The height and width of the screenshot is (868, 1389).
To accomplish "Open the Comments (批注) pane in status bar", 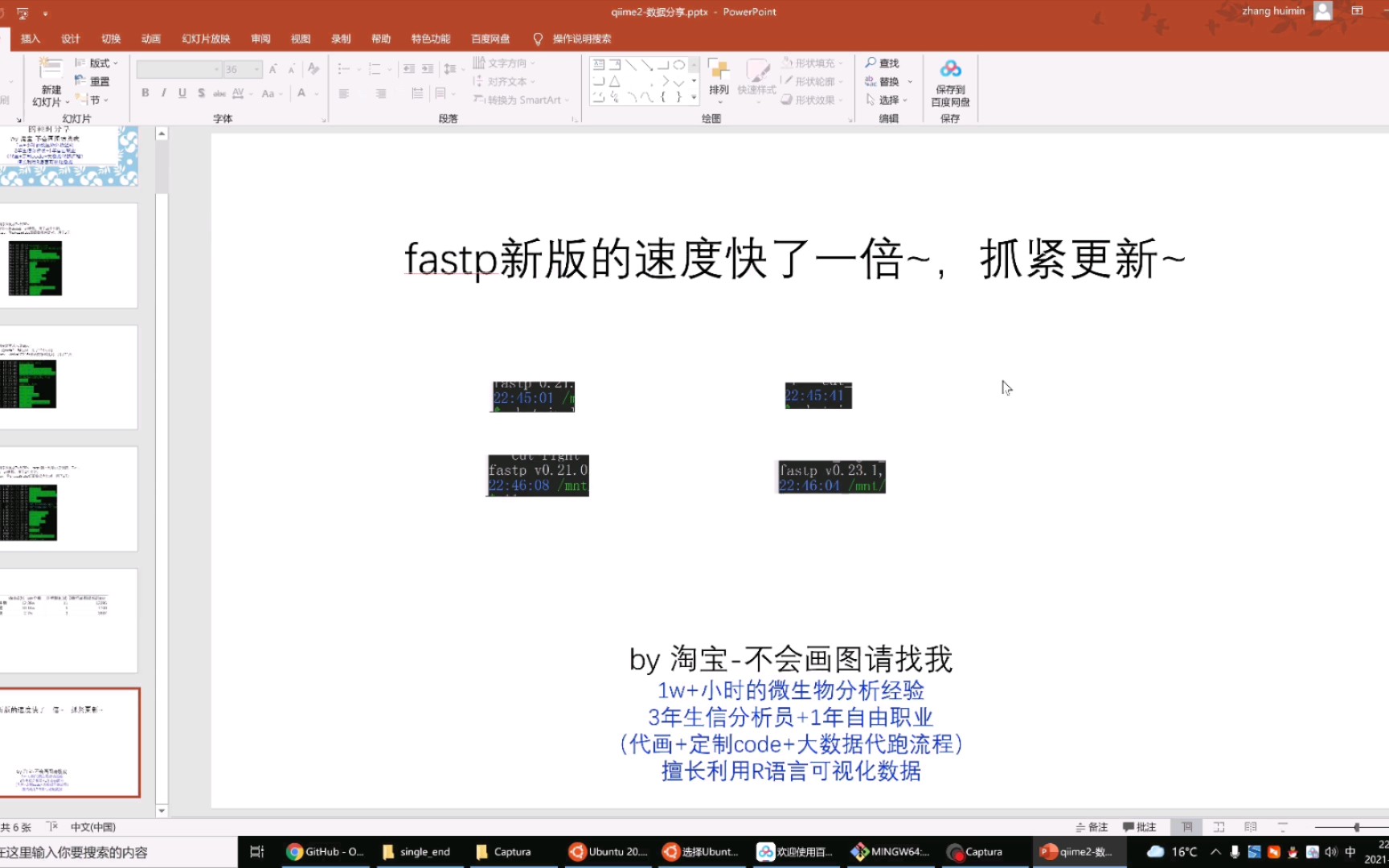I will point(1140,827).
